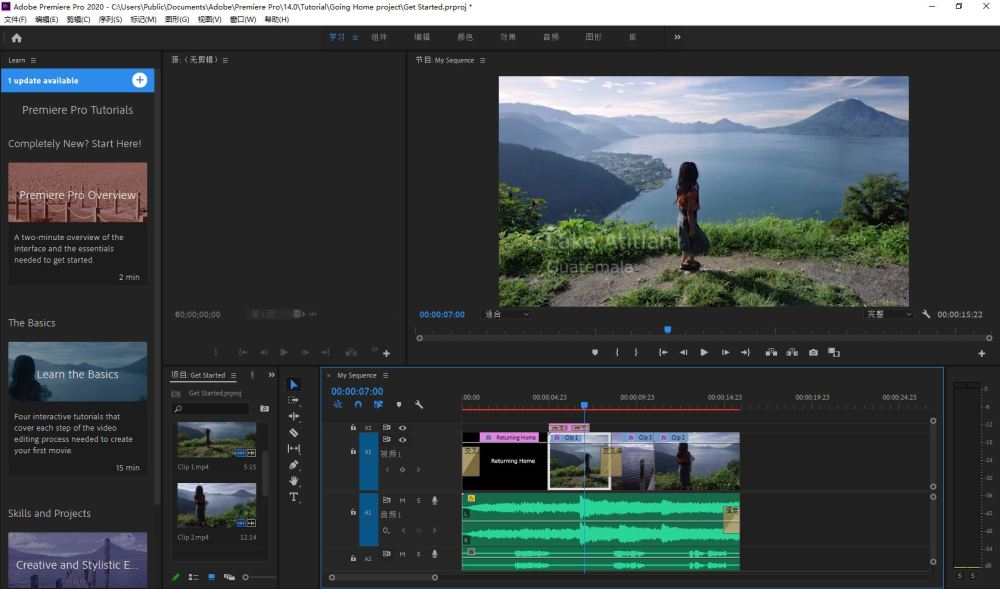The image size is (1000, 589).
Task: Click the 1 update available banner
Action: 78,80
